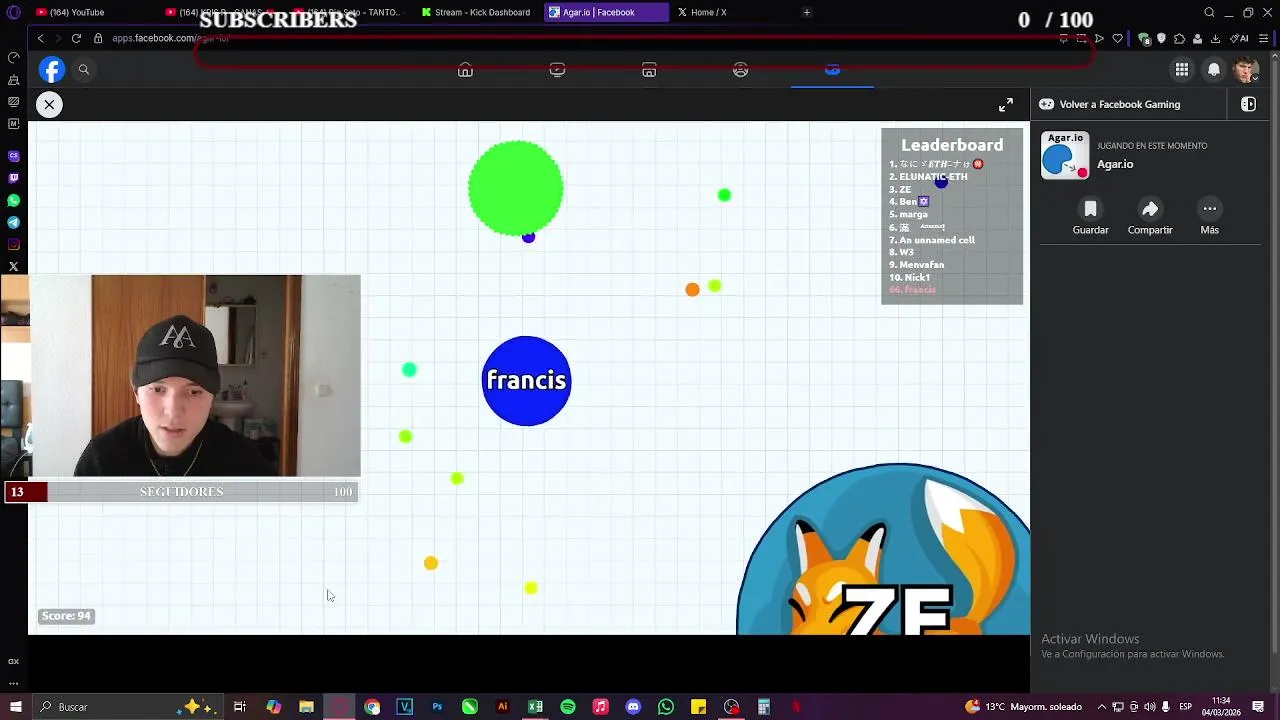Viewport: 1280px width, 720px height.
Task: Open the Facebook Video tab icon
Action: point(557,69)
